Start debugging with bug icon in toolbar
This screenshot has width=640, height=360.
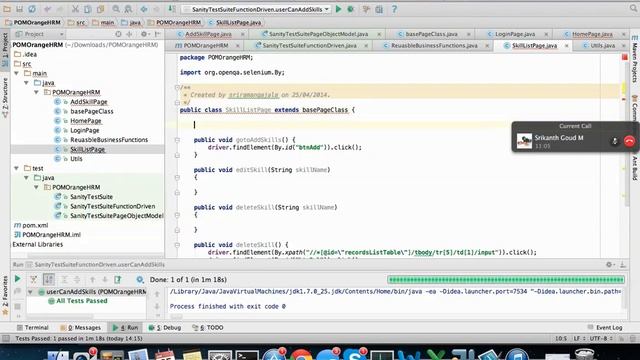click(350, 9)
